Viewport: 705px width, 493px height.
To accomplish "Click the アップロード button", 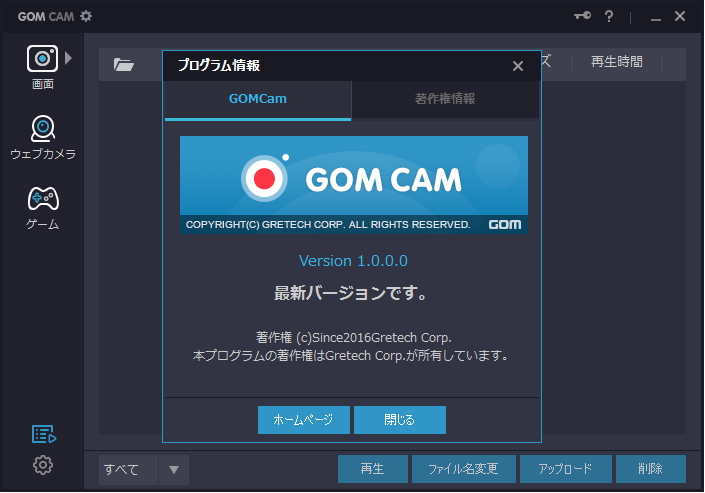I will (x=566, y=469).
